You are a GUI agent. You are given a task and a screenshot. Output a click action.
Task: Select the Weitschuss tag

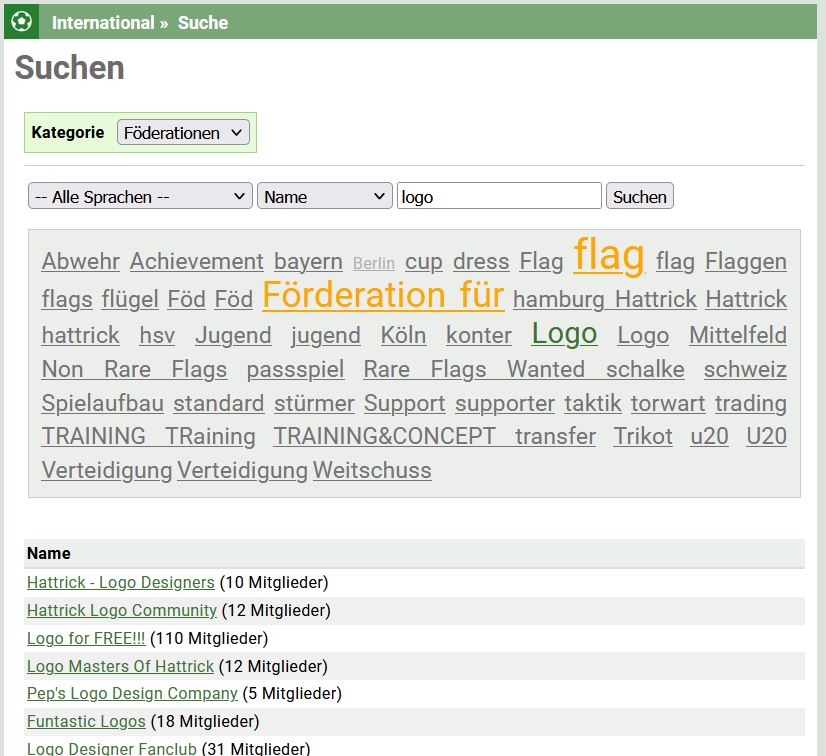point(372,470)
